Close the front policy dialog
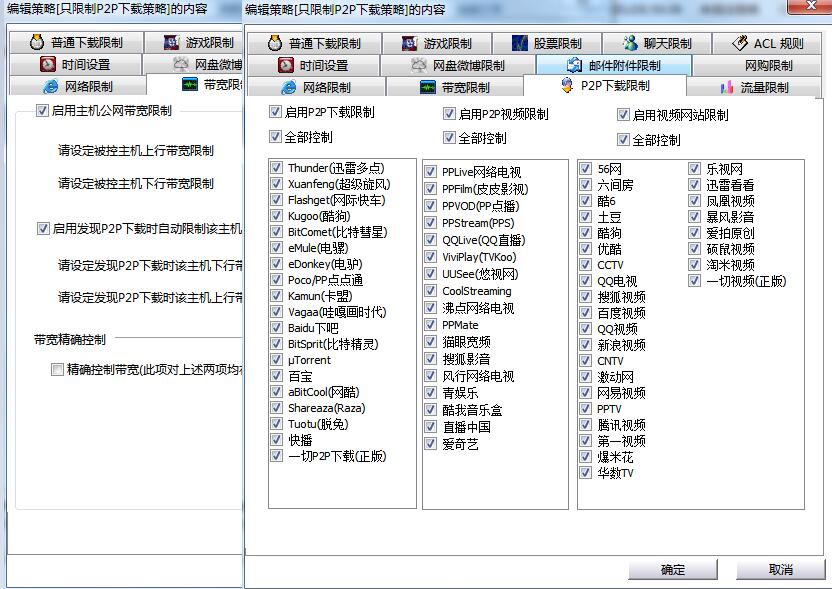The height and width of the screenshot is (589, 832). pos(810,5)
